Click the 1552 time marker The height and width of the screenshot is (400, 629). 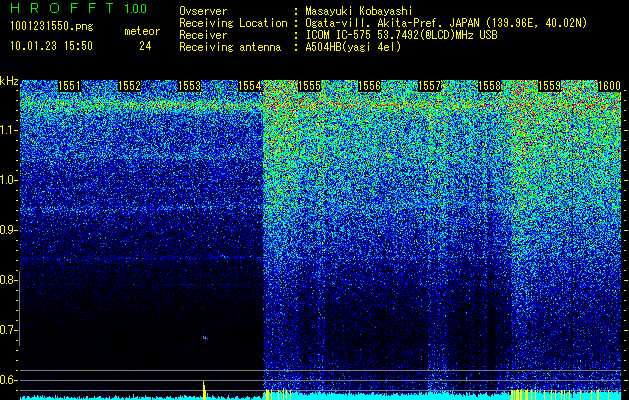(x=130, y=86)
